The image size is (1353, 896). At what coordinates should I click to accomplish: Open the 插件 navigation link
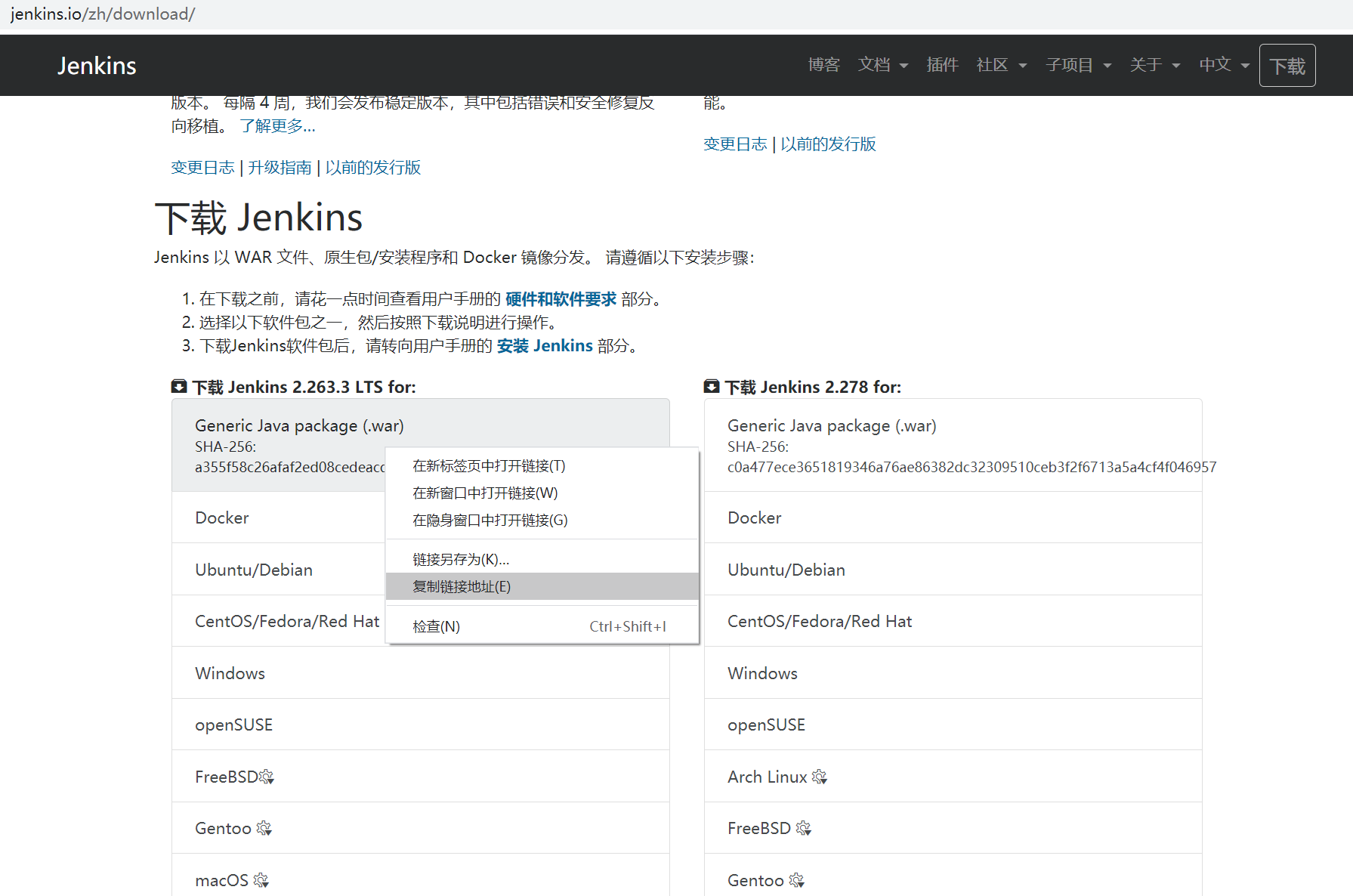(x=942, y=65)
